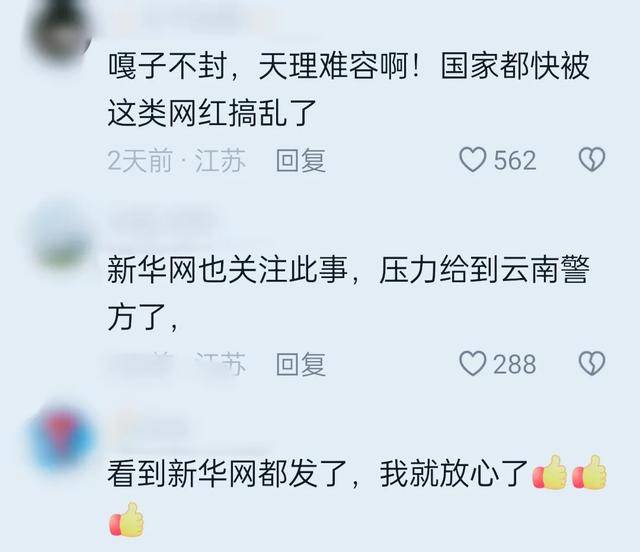Reply to the 新华网也关注此事 comment
The width and height of the screenshot is (640, 552).
[301, 364]
